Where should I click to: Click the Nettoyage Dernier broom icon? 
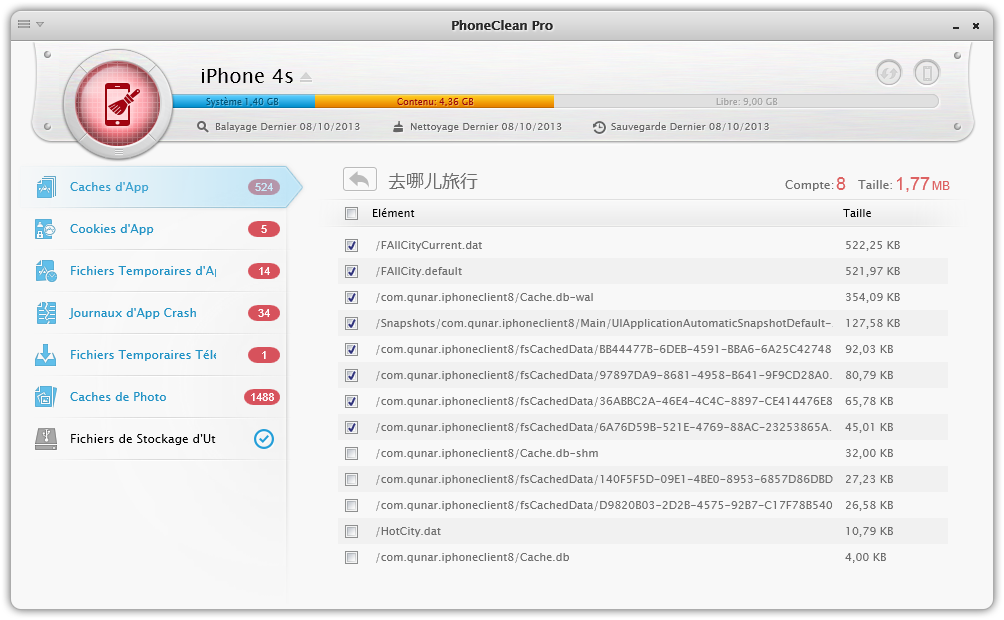398,127
